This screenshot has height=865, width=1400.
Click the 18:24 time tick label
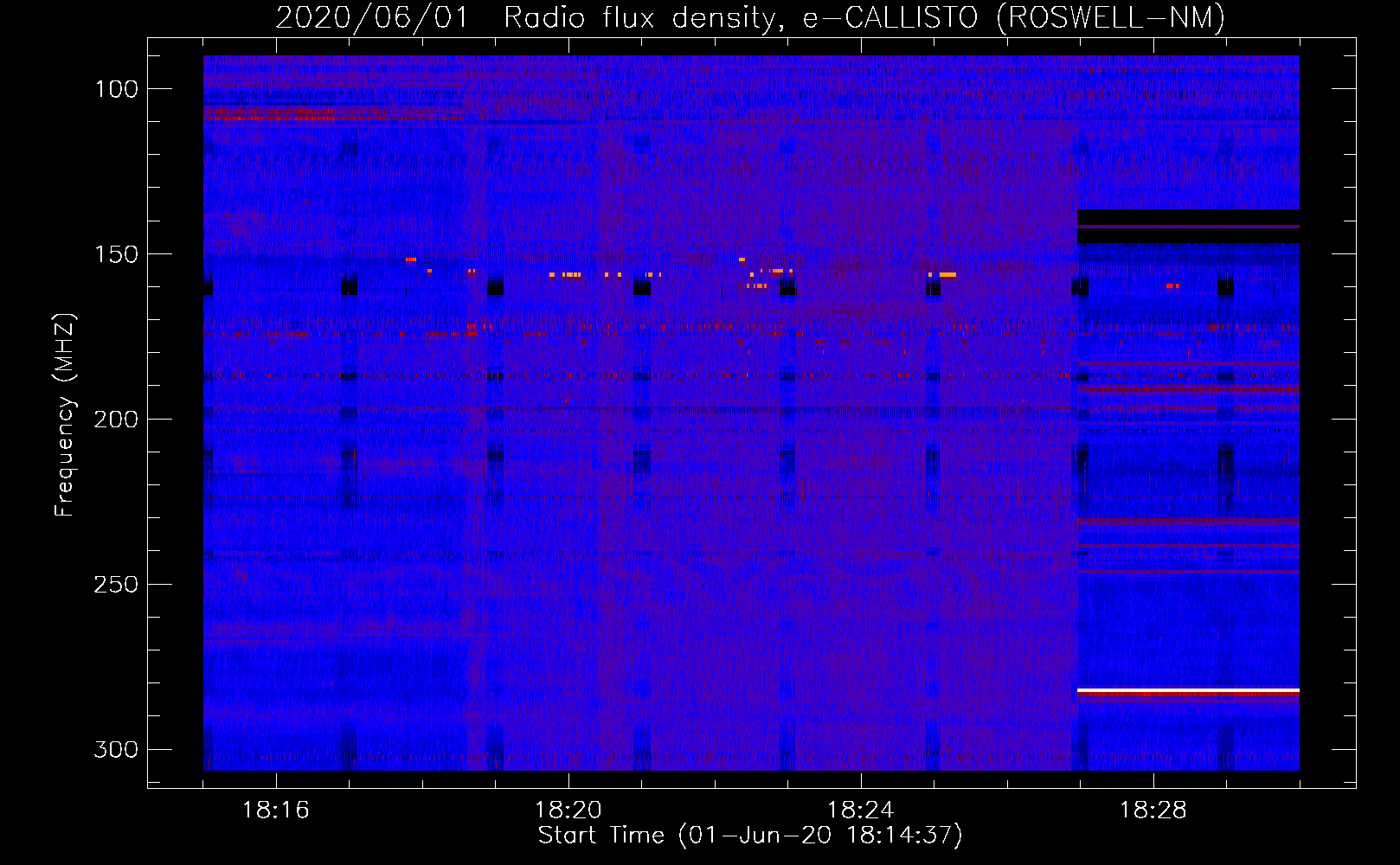coord(861,811)
